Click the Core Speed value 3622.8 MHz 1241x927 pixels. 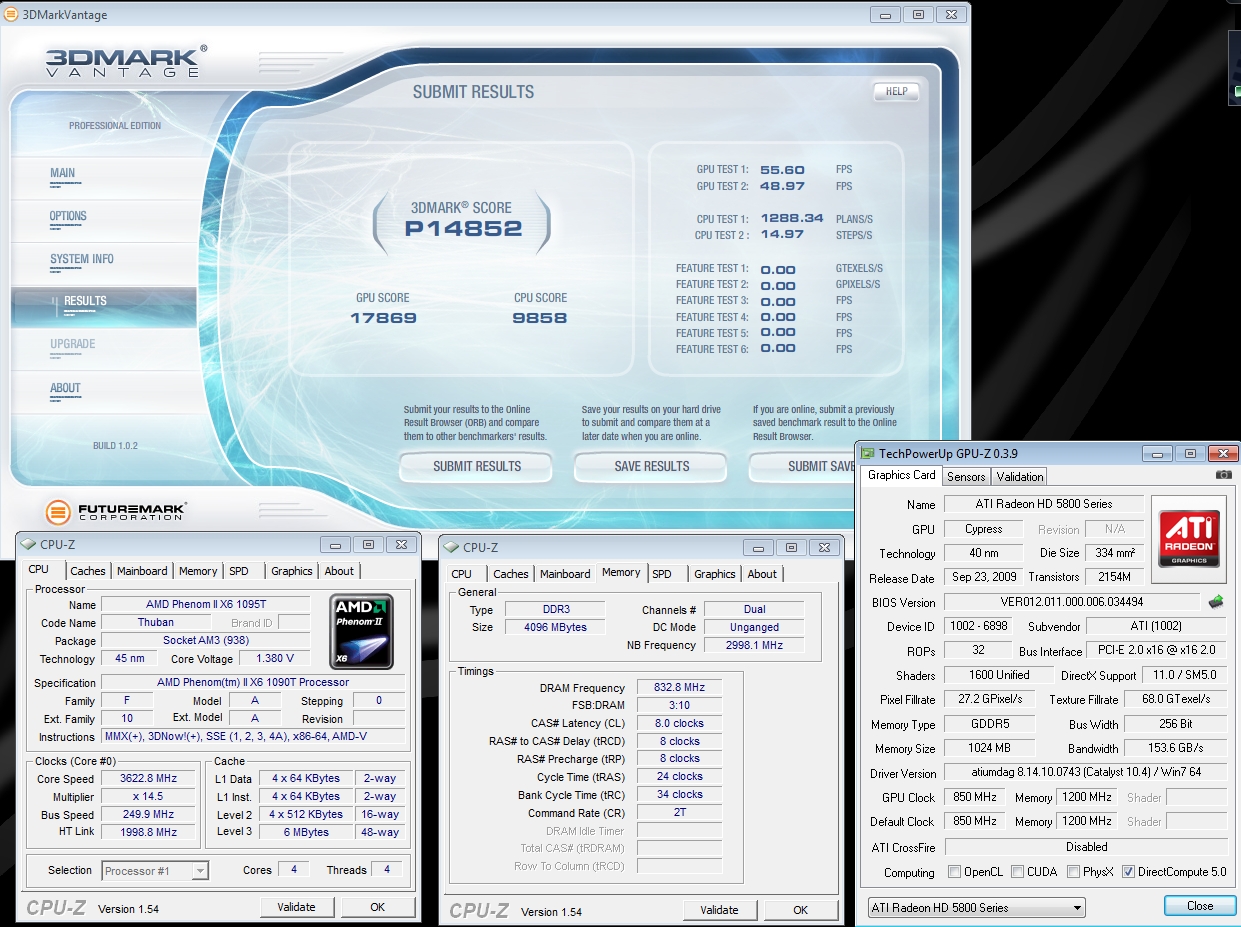(x=148, y=778)
